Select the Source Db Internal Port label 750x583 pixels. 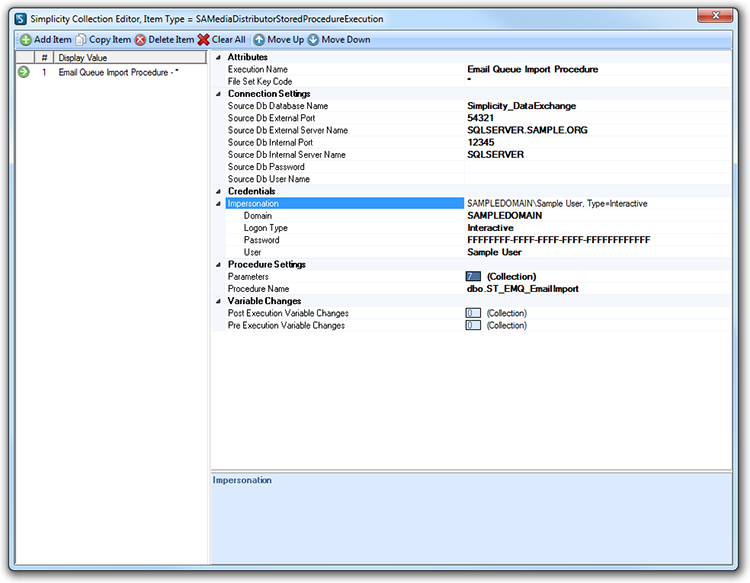(270, 143)
